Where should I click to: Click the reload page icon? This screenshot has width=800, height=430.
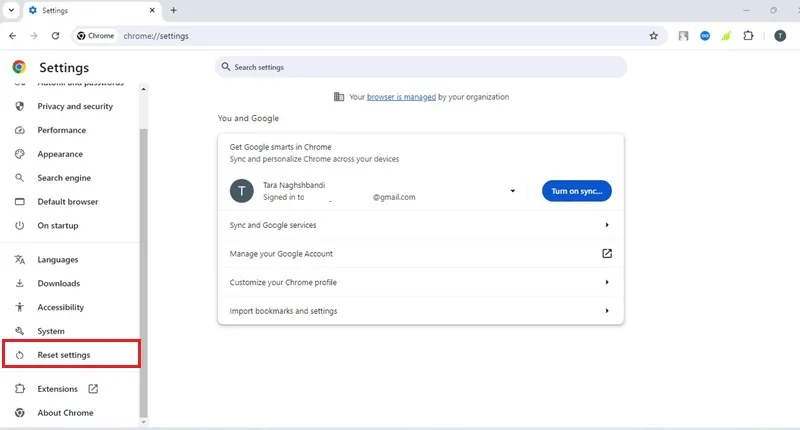click(56, 36)
